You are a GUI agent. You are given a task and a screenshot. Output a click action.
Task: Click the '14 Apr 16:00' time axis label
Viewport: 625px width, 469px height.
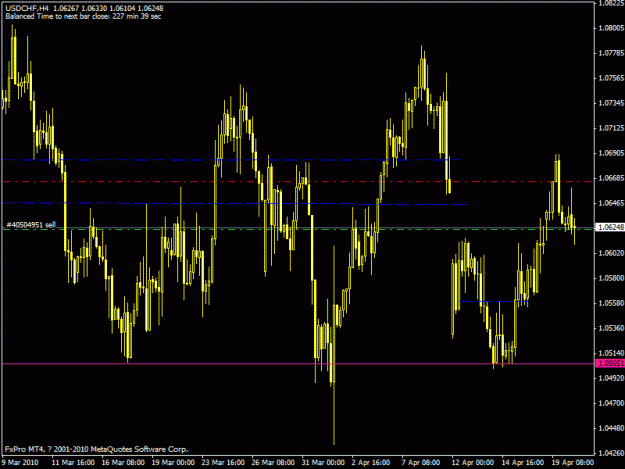tap(523, 463)
